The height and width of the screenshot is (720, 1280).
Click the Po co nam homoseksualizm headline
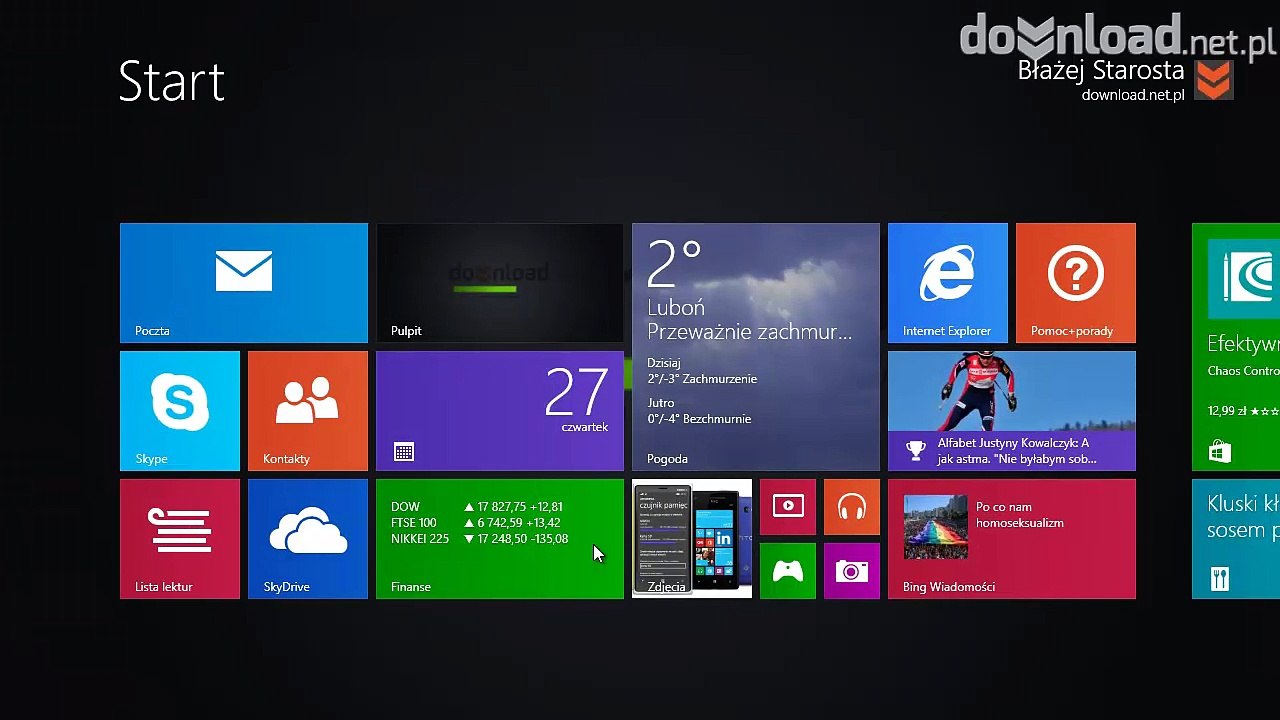1020,515
